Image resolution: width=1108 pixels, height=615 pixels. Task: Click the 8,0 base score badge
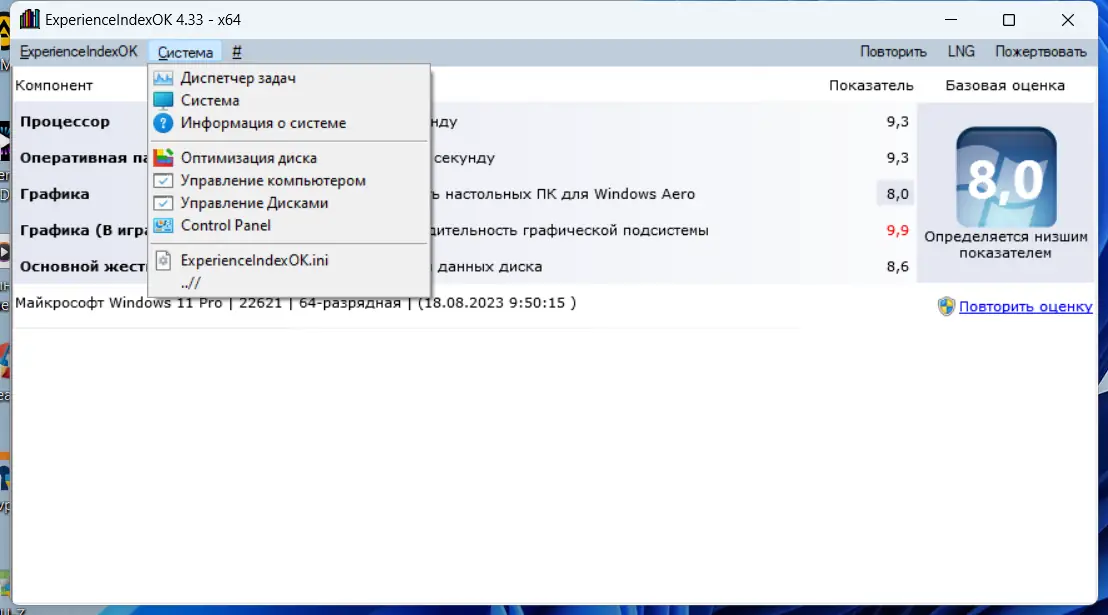[1006, 177]
